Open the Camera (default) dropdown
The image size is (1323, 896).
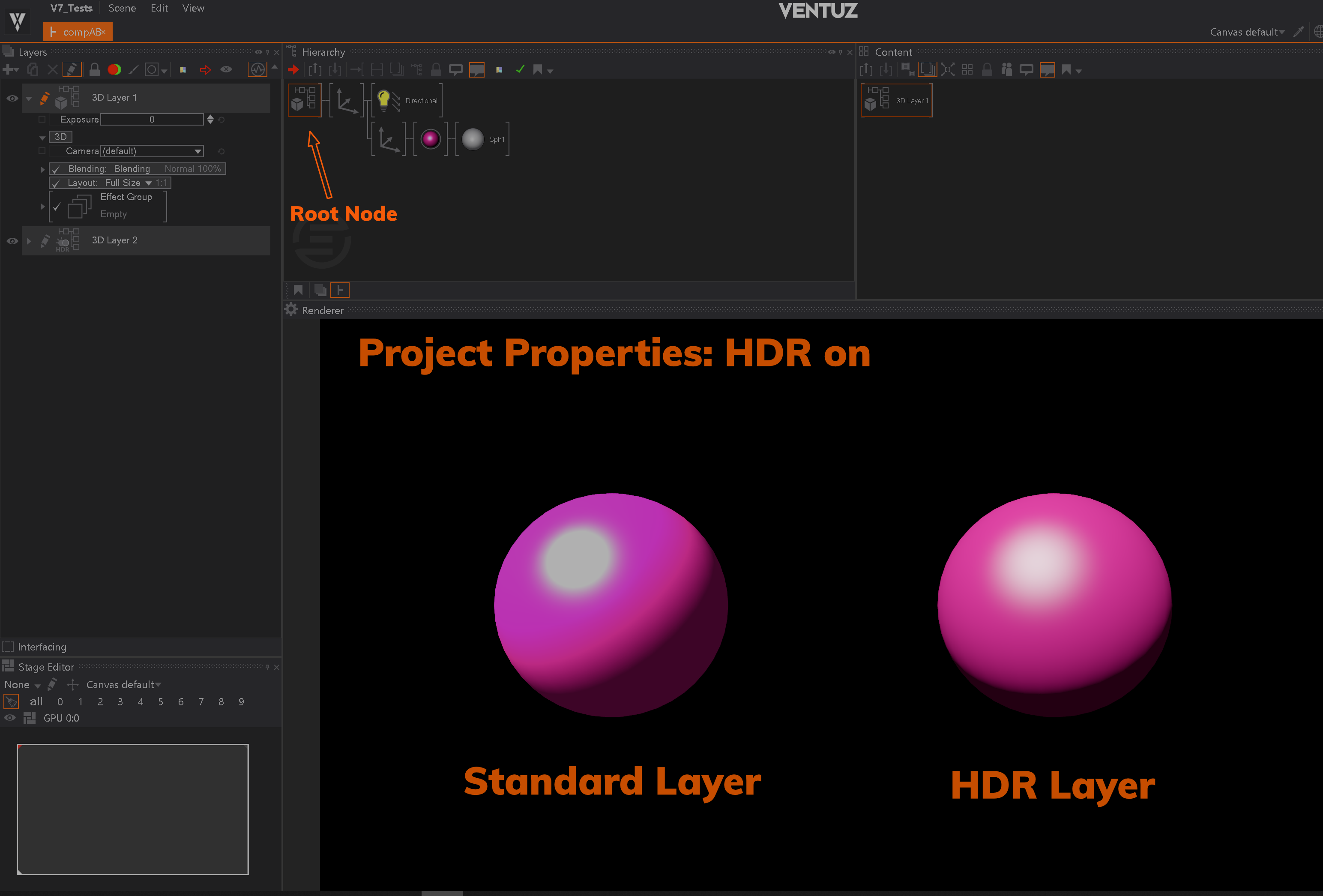pyautogui.click(x=152, y=151)
